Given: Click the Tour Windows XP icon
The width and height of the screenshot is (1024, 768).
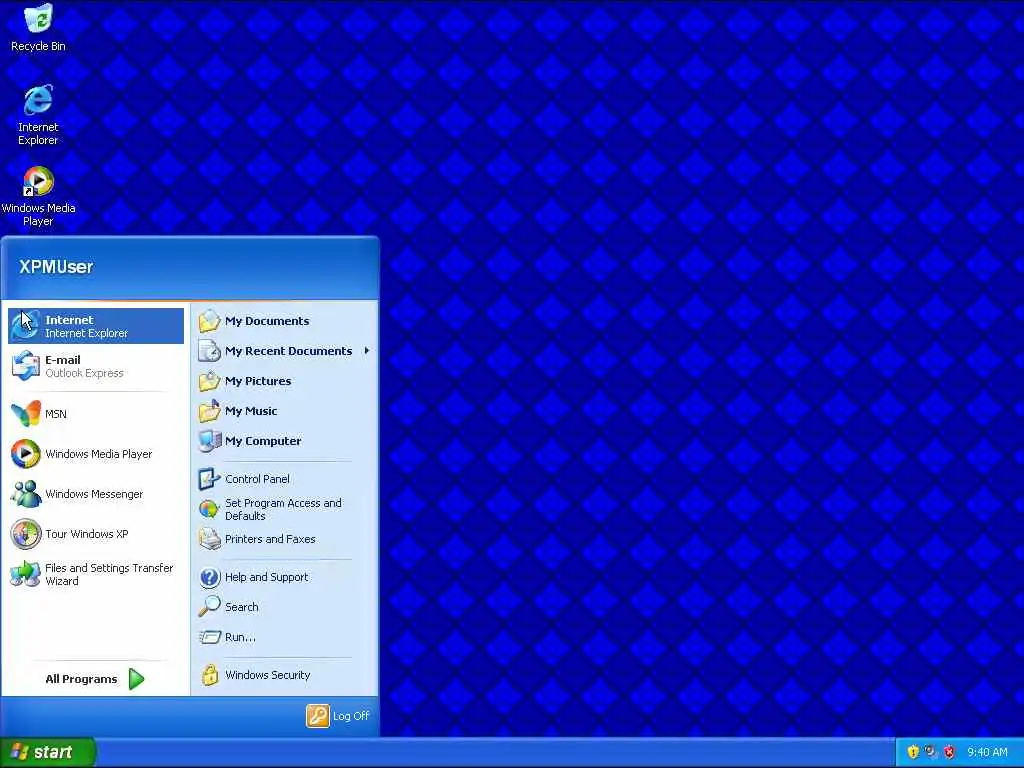Looking at the screenshot, I should point(25,534).
